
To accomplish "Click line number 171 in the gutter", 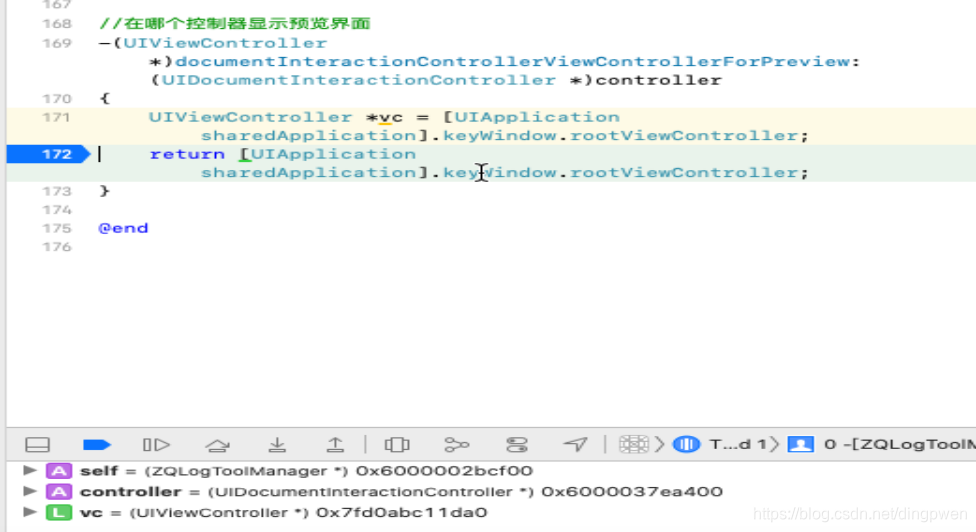I will click(57, 117).
